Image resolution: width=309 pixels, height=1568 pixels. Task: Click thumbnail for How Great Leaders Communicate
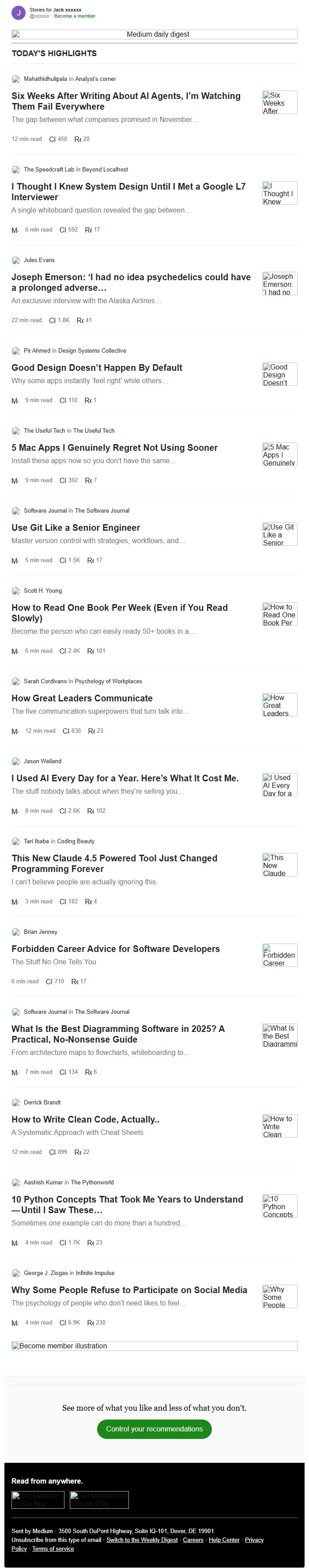[x=280, y=705]
